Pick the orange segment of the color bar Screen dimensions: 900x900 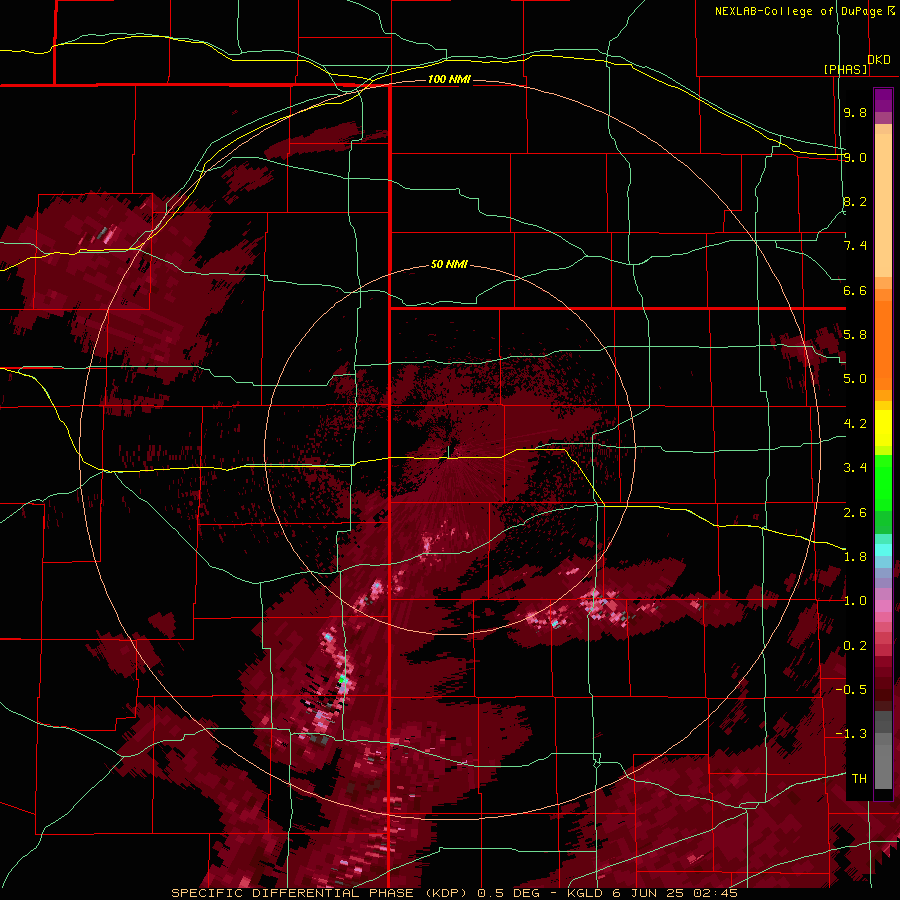[x=883, y=339]
